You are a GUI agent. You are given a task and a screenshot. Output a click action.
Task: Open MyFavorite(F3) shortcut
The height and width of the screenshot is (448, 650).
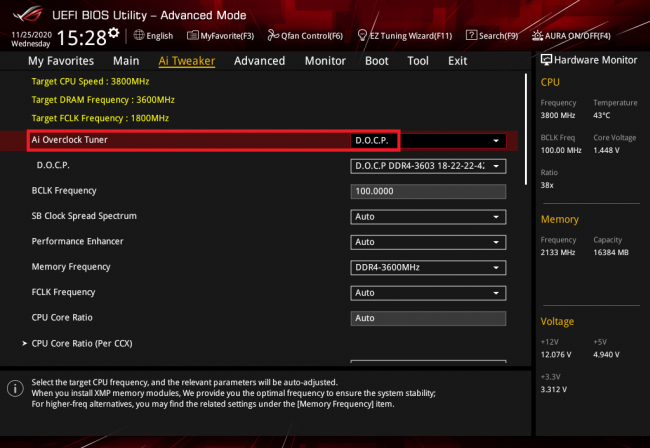(x=221, y=36)
